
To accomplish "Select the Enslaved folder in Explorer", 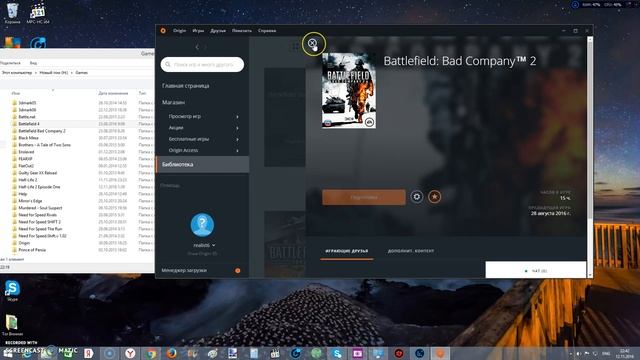I will point(27,152).
